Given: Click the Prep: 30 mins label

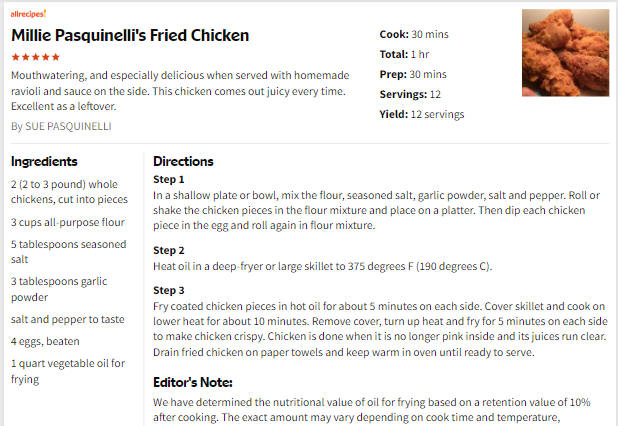Looking at the screenshot, I should tap(413, 74).
